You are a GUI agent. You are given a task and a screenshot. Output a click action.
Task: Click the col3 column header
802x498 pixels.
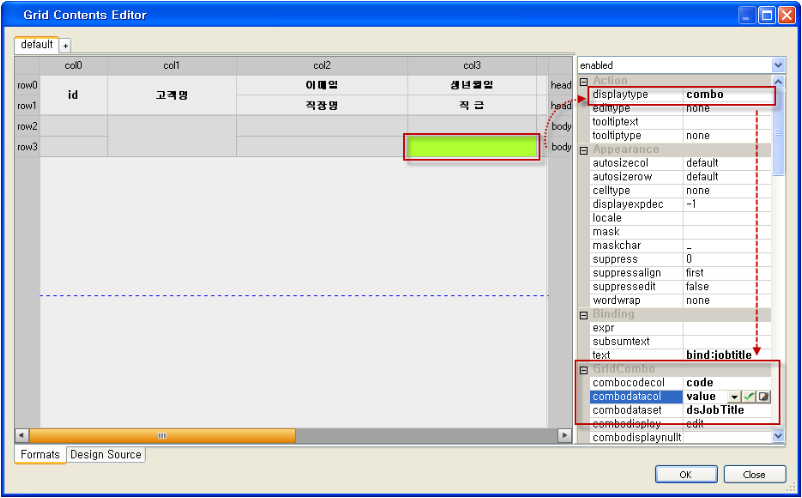(x=472, y=66)
